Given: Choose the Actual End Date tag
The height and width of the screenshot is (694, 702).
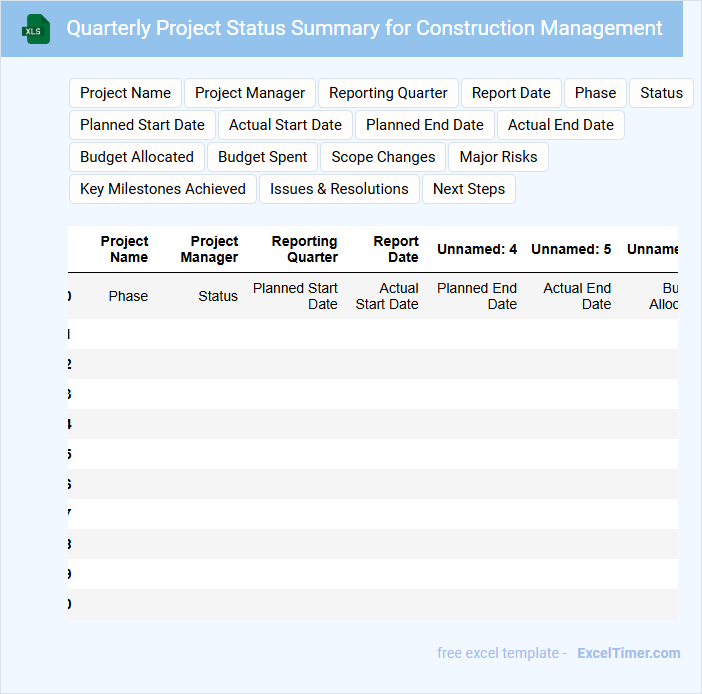Looking at the screenshot, I should pos(561,125).
